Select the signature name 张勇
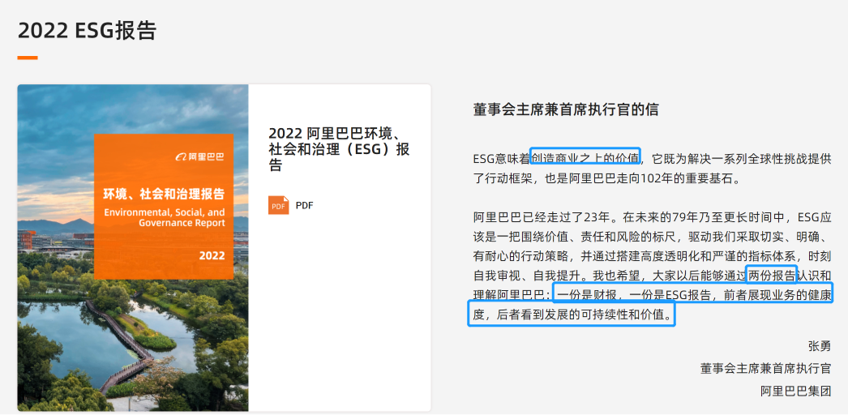The height and width of the screenshot is (415, 848). 819,346
